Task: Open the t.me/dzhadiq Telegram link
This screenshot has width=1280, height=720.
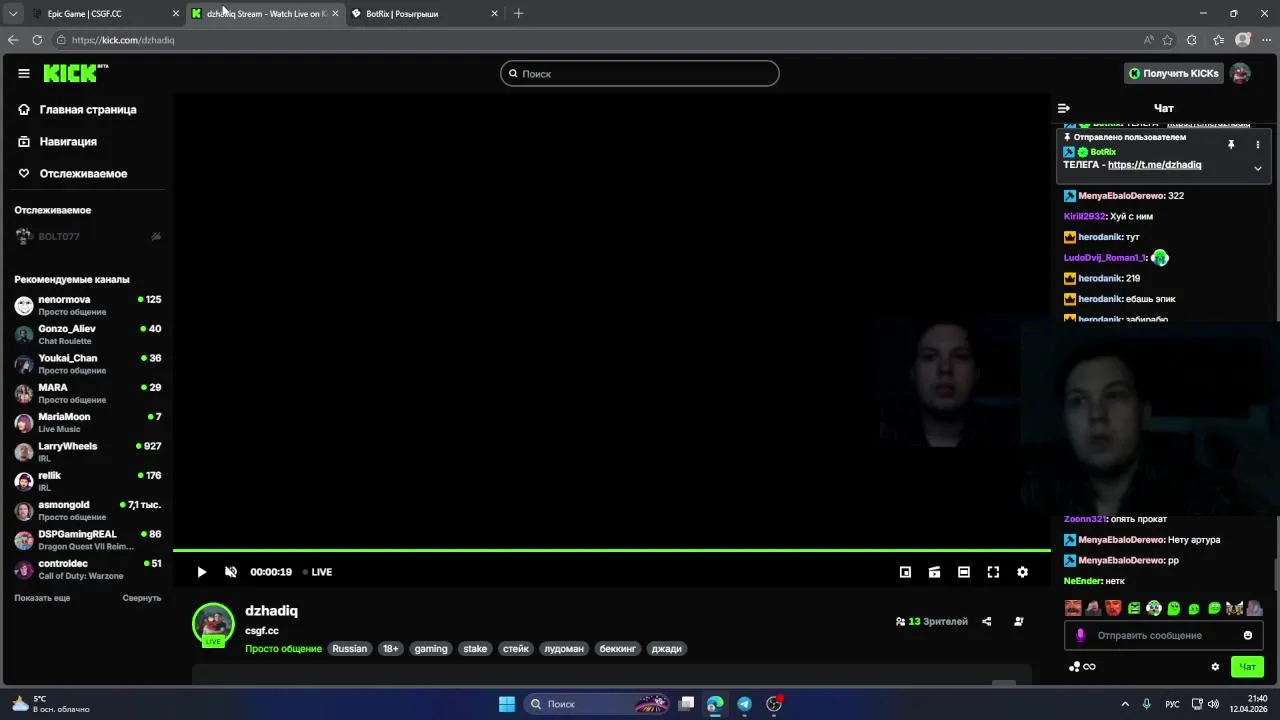Action: click(x=1154, y=165)
